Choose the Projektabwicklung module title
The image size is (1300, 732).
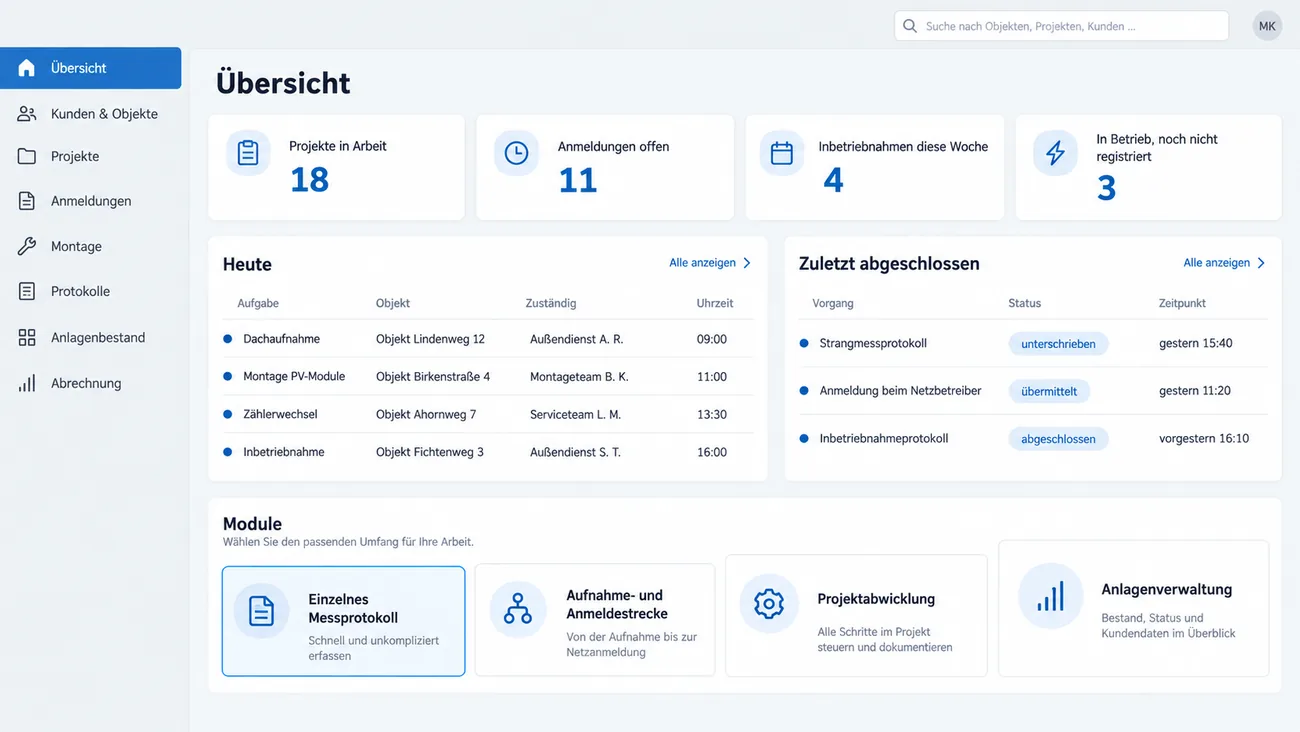[876, 599]
